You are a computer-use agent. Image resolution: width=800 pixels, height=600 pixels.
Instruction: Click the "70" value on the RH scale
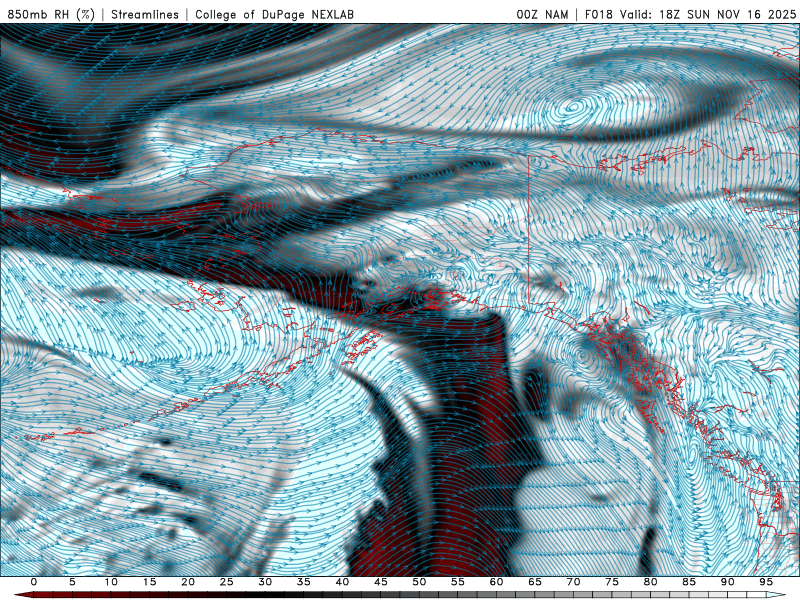pos(573,582)
